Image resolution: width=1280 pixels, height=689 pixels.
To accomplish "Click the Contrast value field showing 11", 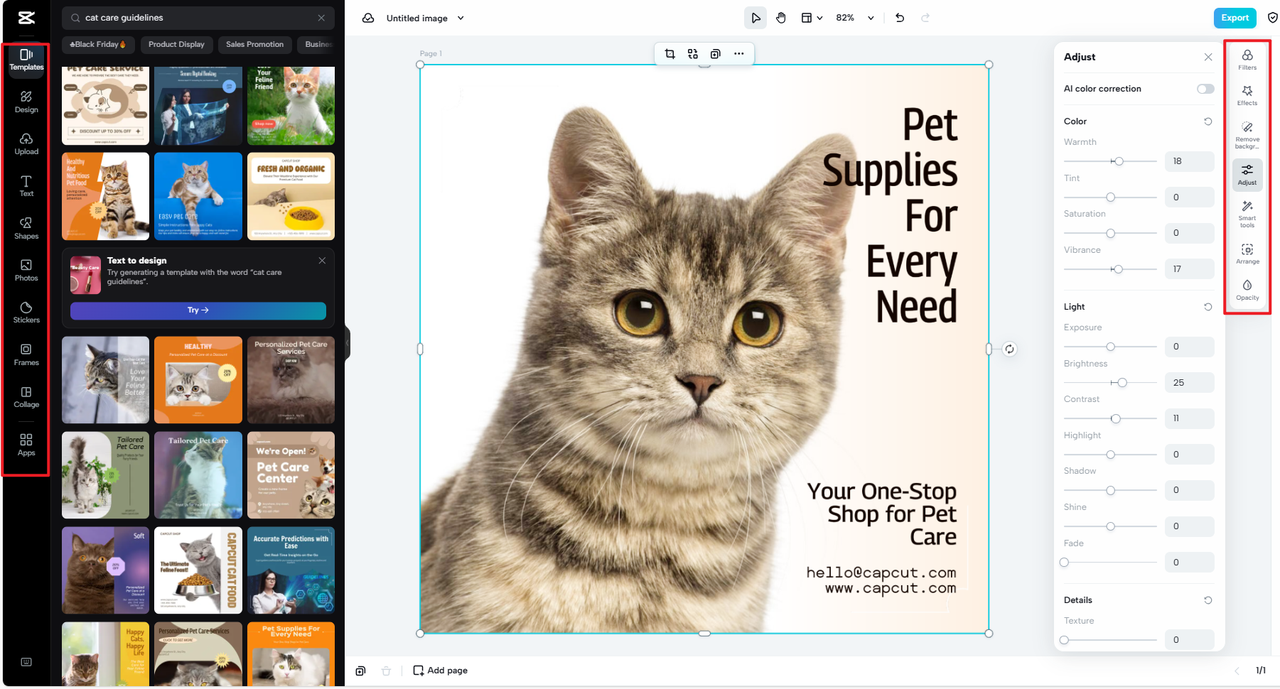I will [1189, 418].
